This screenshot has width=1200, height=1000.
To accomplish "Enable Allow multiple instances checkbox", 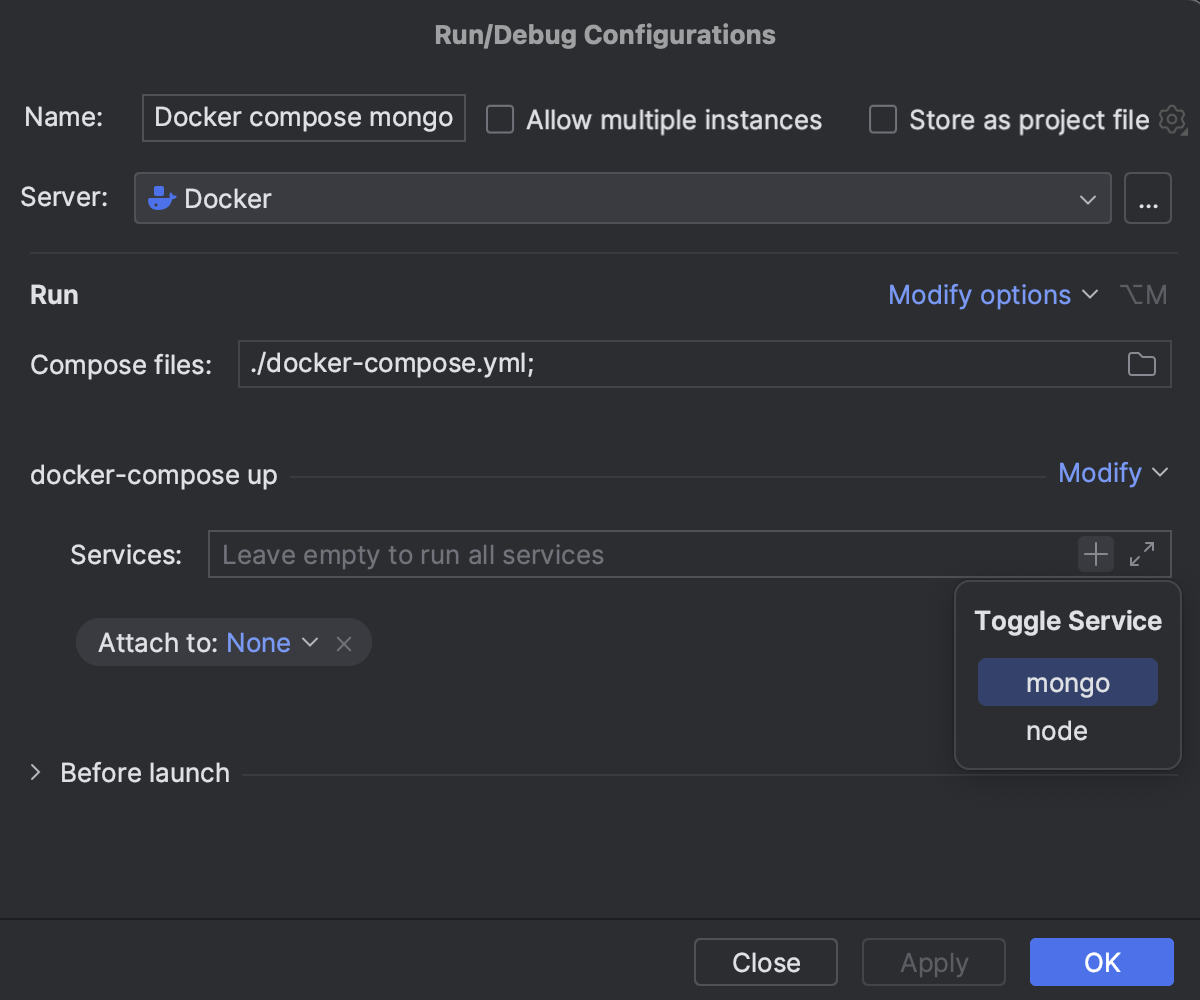I will [500, 120].
